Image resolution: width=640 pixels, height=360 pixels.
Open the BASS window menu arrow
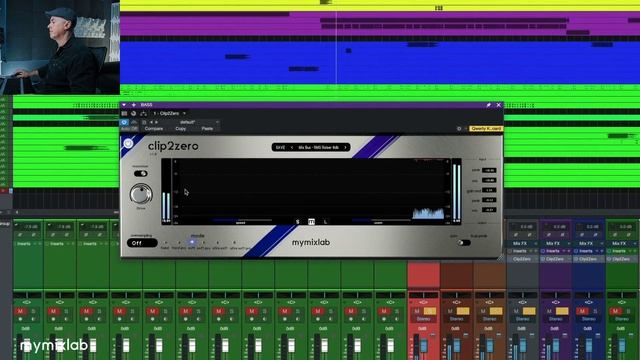point(124,105)
